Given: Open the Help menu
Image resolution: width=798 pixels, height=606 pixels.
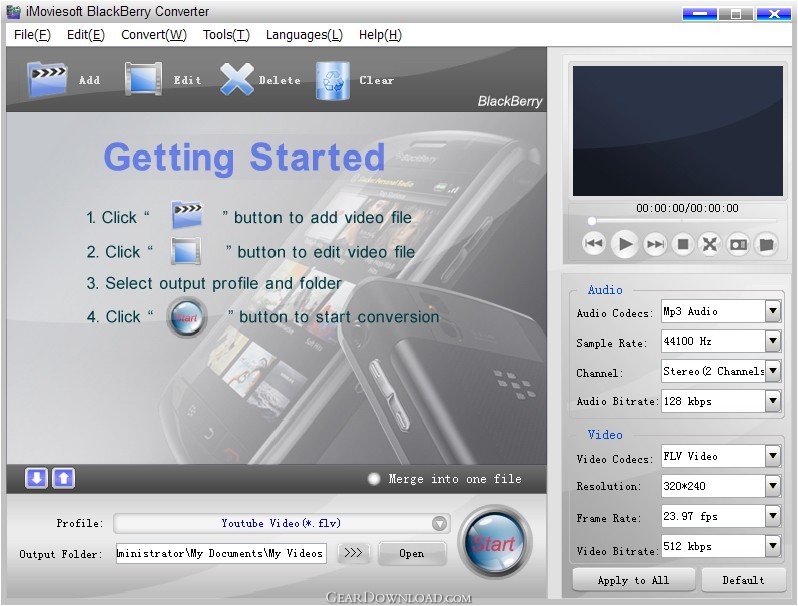Looking at the screenshot, I should click(380, 35).
